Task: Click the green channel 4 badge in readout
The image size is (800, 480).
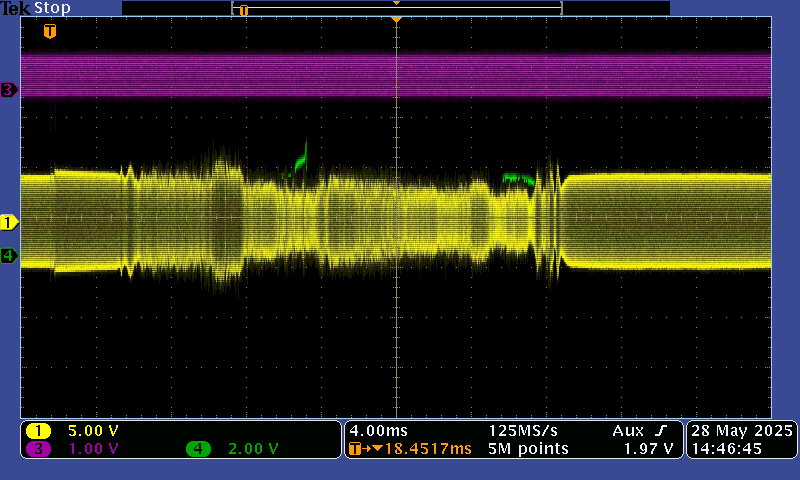Action: [x=198, y=449]
